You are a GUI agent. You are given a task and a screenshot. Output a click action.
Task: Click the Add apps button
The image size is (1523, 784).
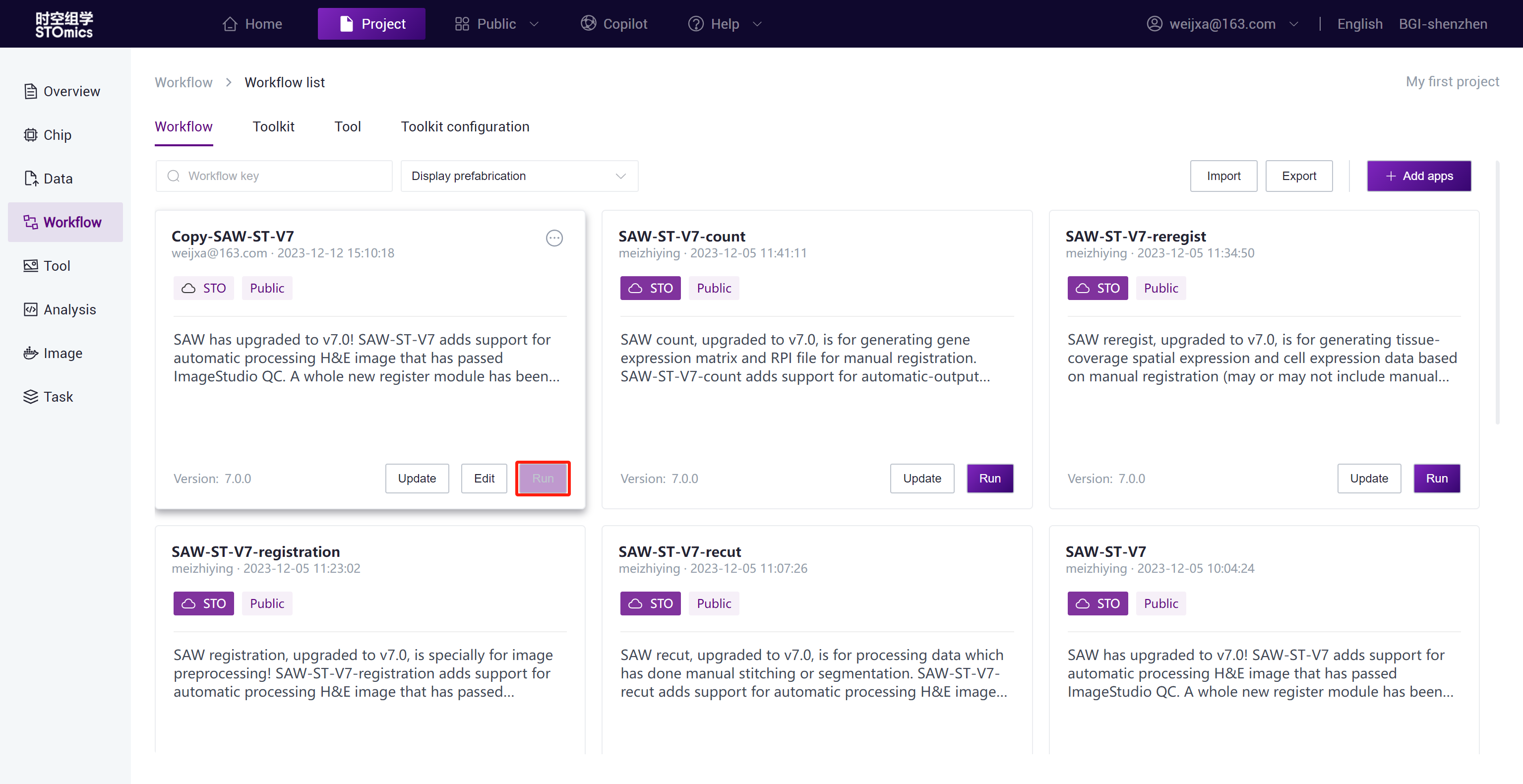tap(1418, 176)
